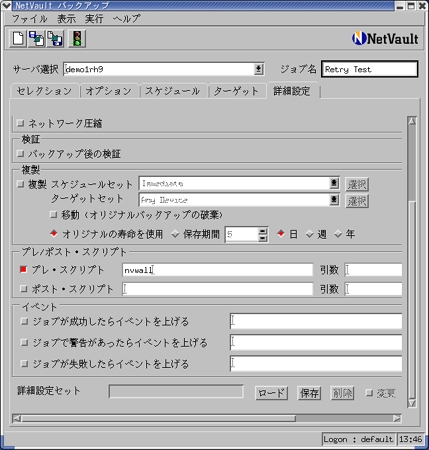Enable ジョブで警告があったらイベントを上げる checkbox
The height and width of the screenshot is (450, 429).
click(24, 342)
